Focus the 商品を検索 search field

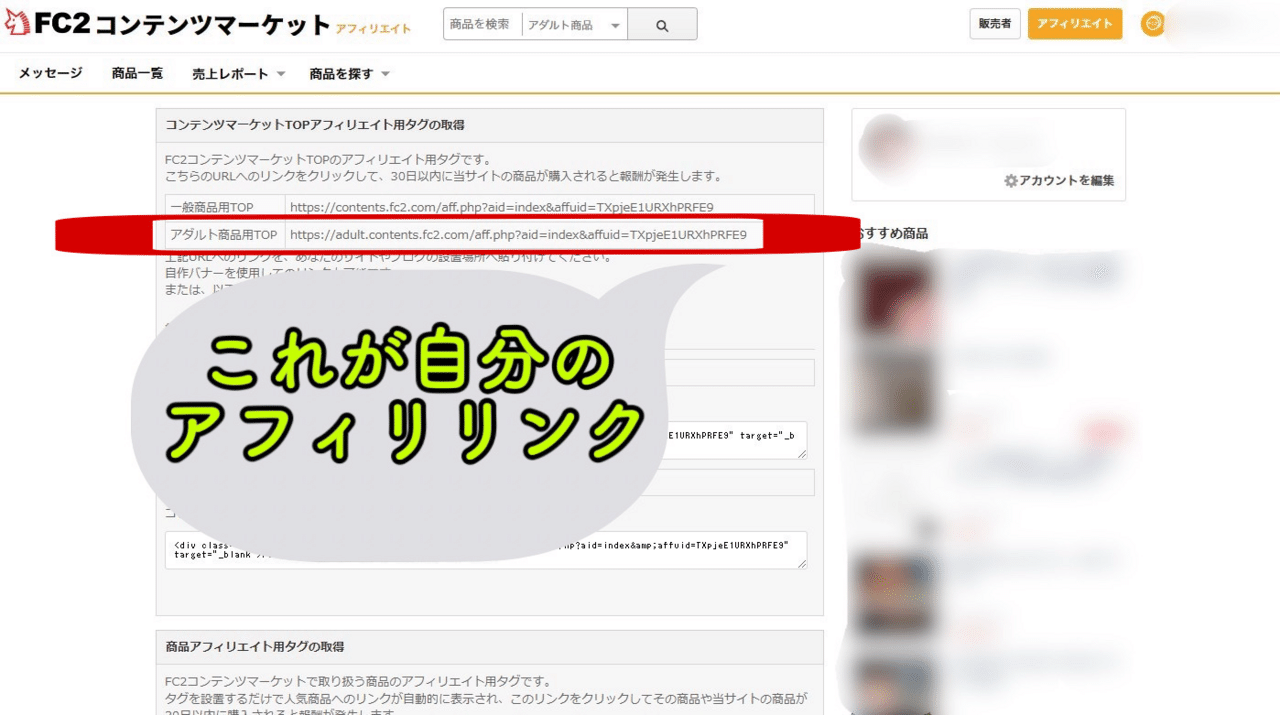[x=483, y=25]
